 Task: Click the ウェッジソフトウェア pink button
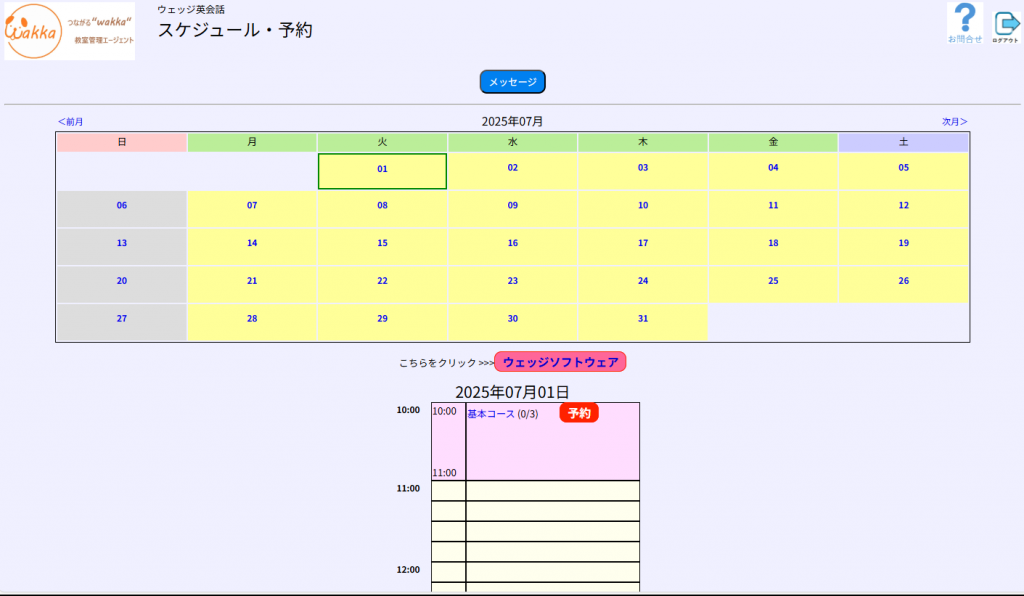(x=560, y=362)
